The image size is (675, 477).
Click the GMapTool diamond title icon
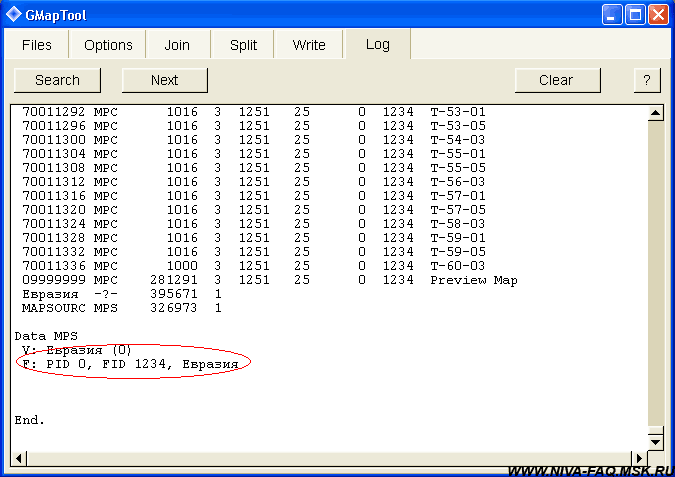coord(13,14)
